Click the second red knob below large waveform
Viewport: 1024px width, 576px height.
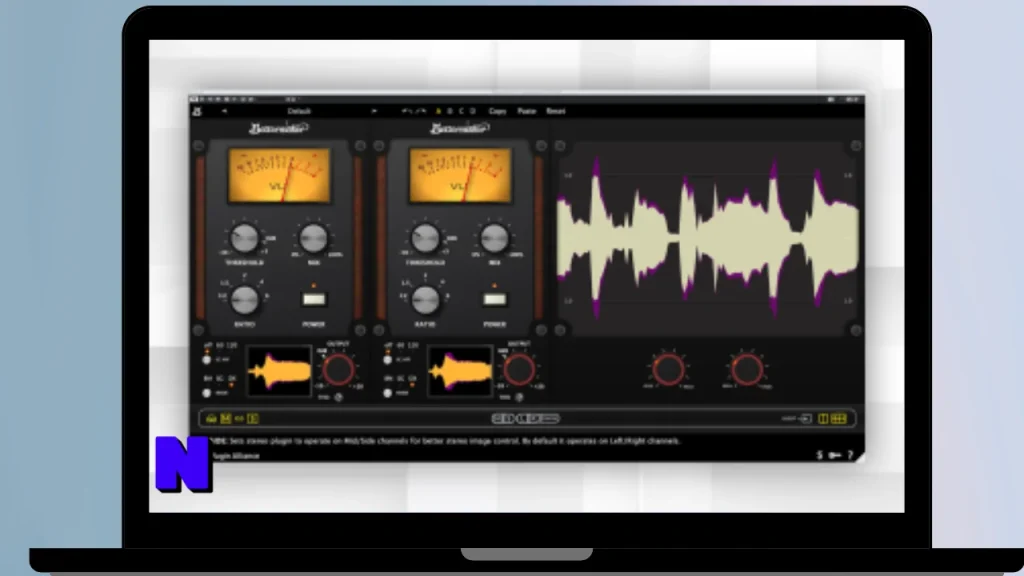[x=746, y=370]
